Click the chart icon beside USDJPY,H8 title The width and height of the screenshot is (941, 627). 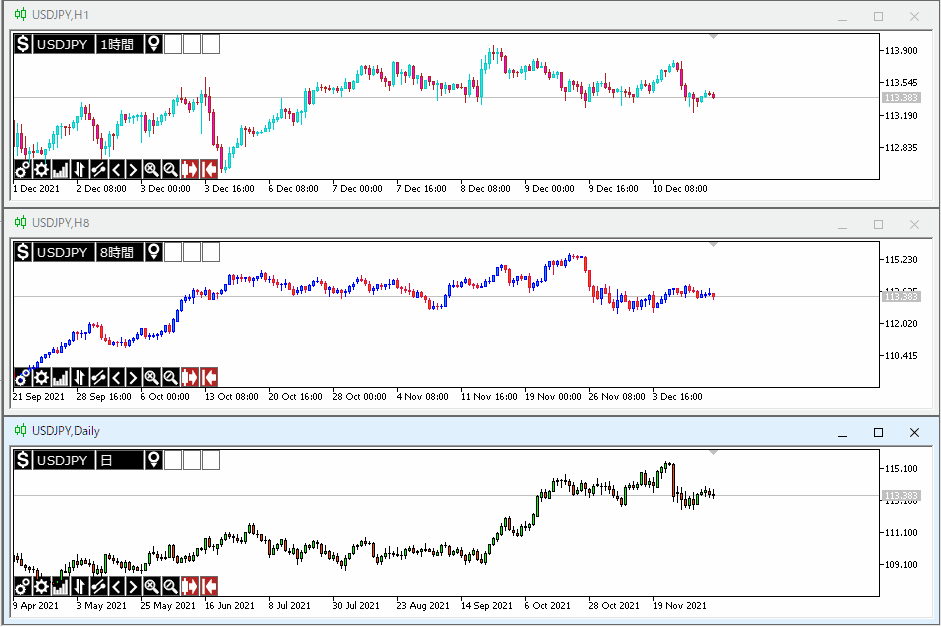[20, 223]
